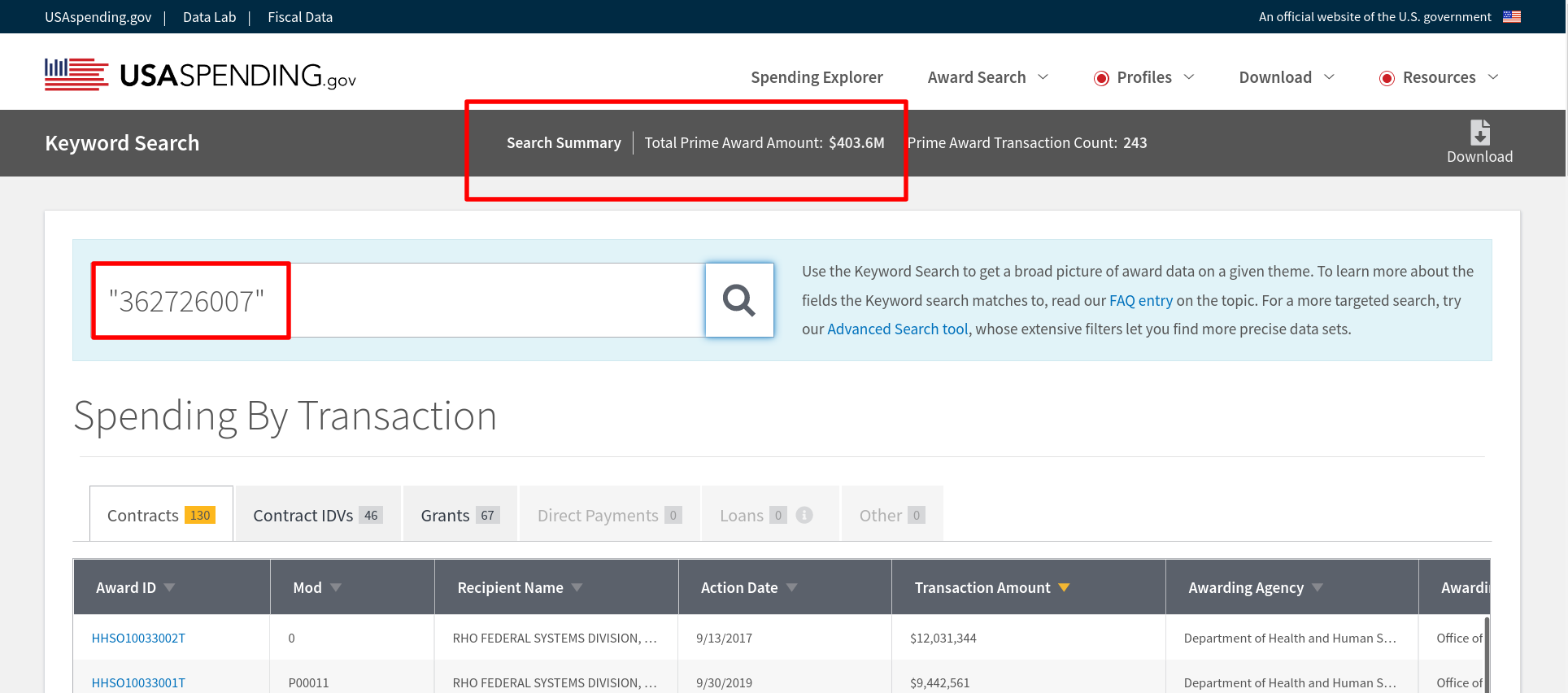Select the Other tab

(892, 514)
